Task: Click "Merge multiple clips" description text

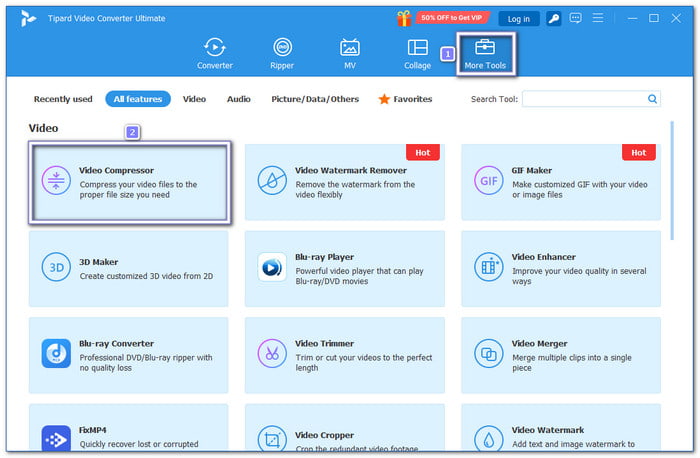Action: [x=571, y=362]
